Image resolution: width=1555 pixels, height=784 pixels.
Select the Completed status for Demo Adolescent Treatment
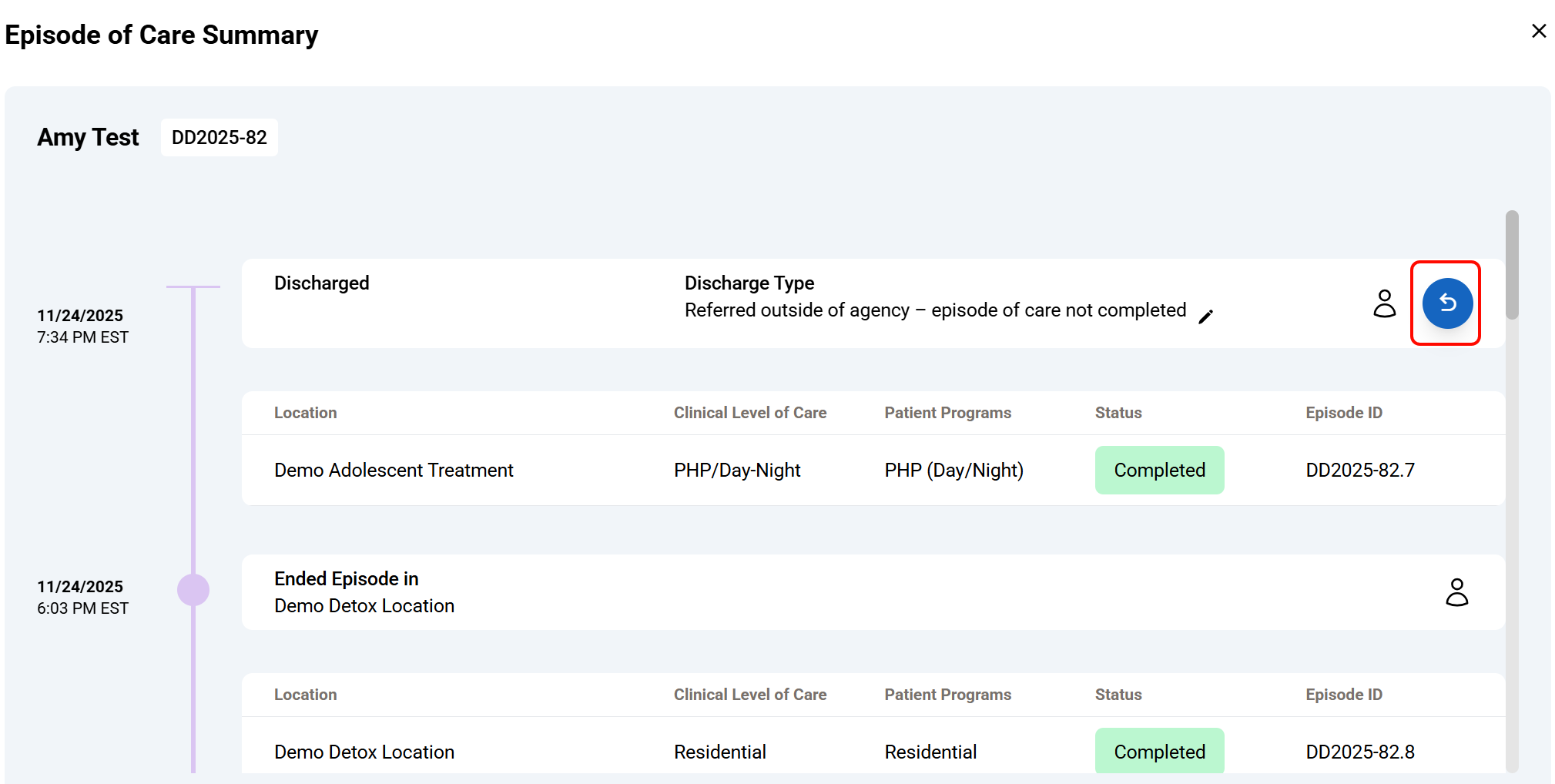coord(1158,470)
